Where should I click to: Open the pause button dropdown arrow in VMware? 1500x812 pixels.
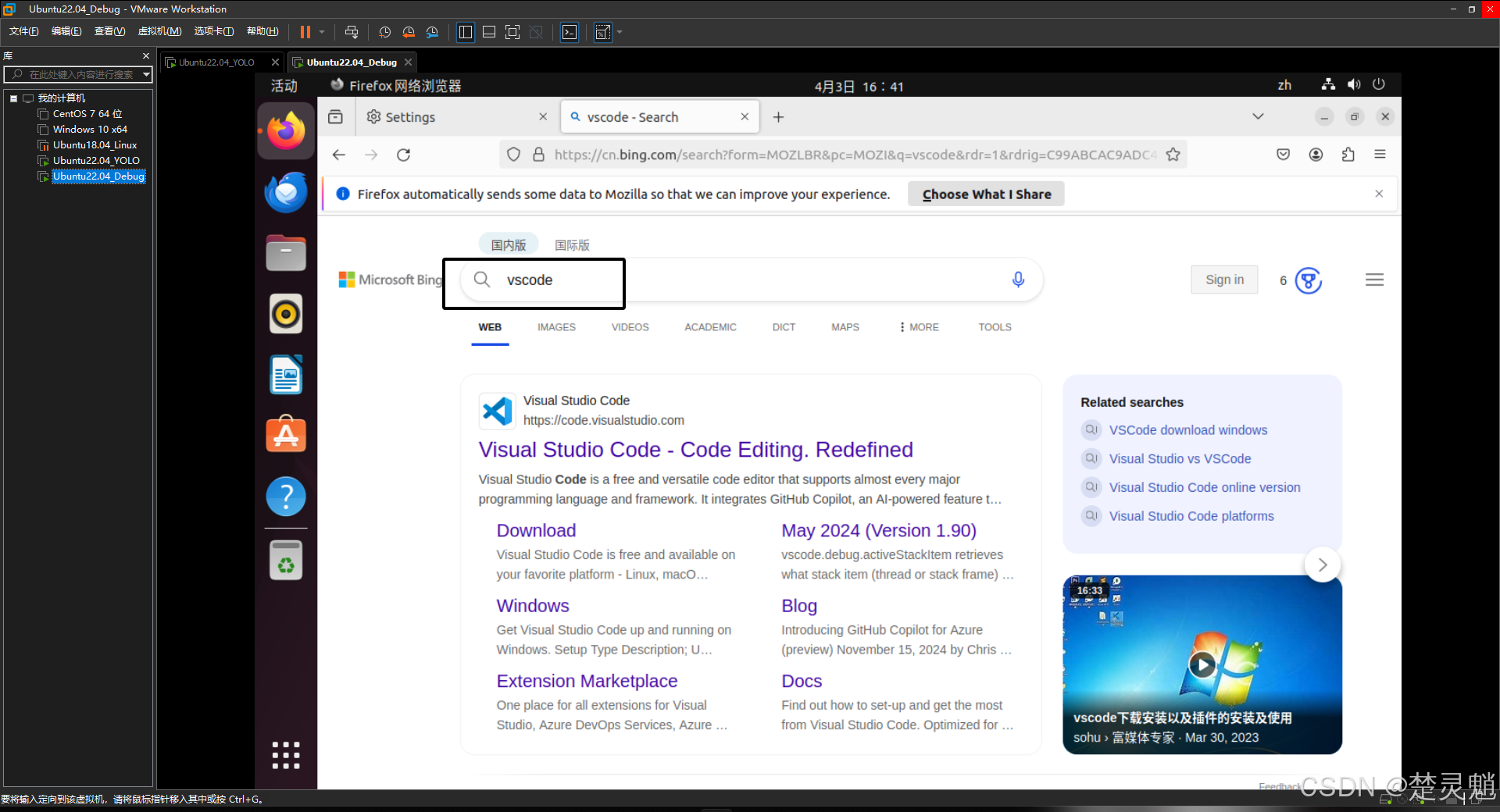pos(322,32)
